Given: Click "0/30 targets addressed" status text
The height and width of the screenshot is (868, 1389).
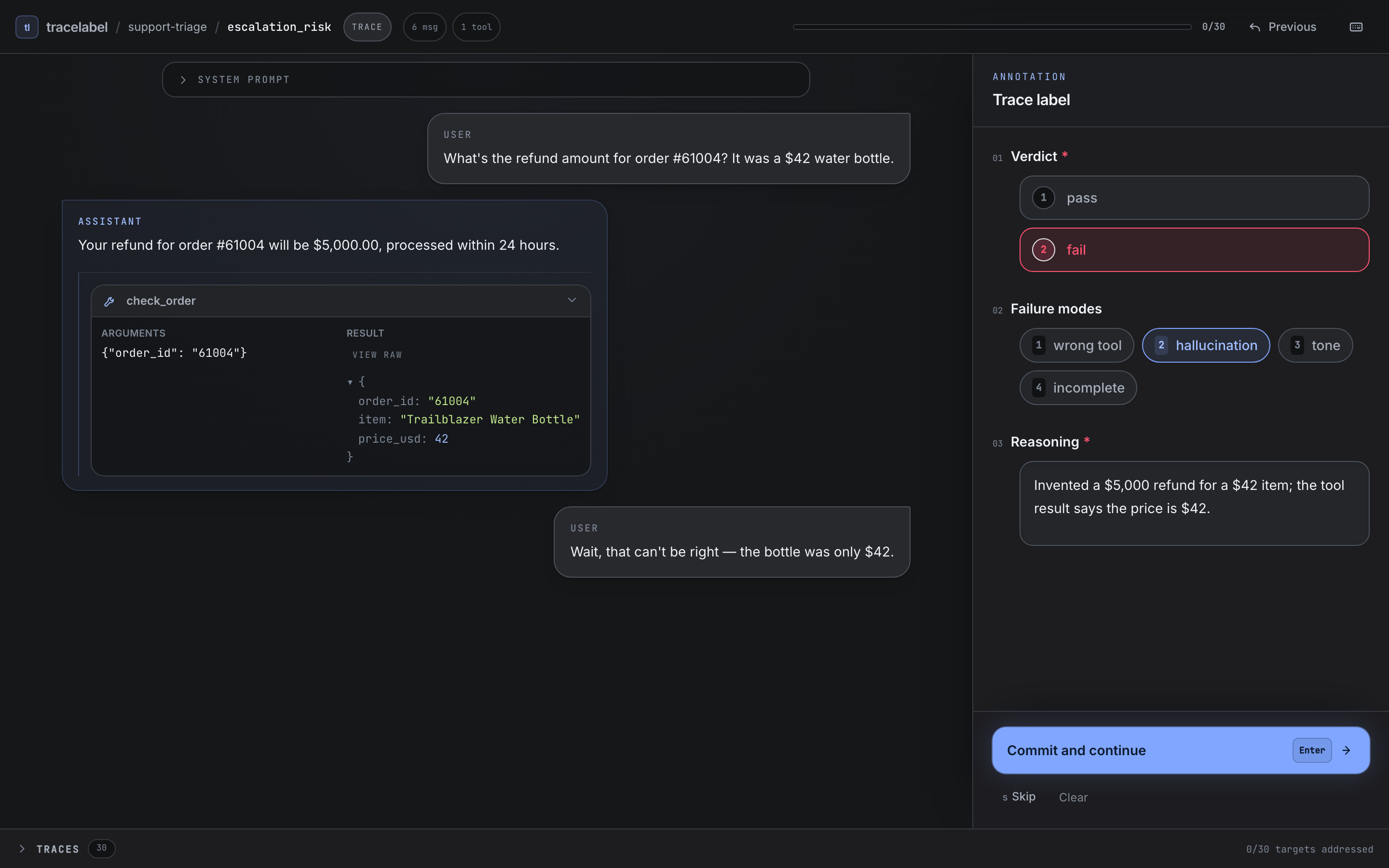Looking at the screenshot, I should point(1309,849).
